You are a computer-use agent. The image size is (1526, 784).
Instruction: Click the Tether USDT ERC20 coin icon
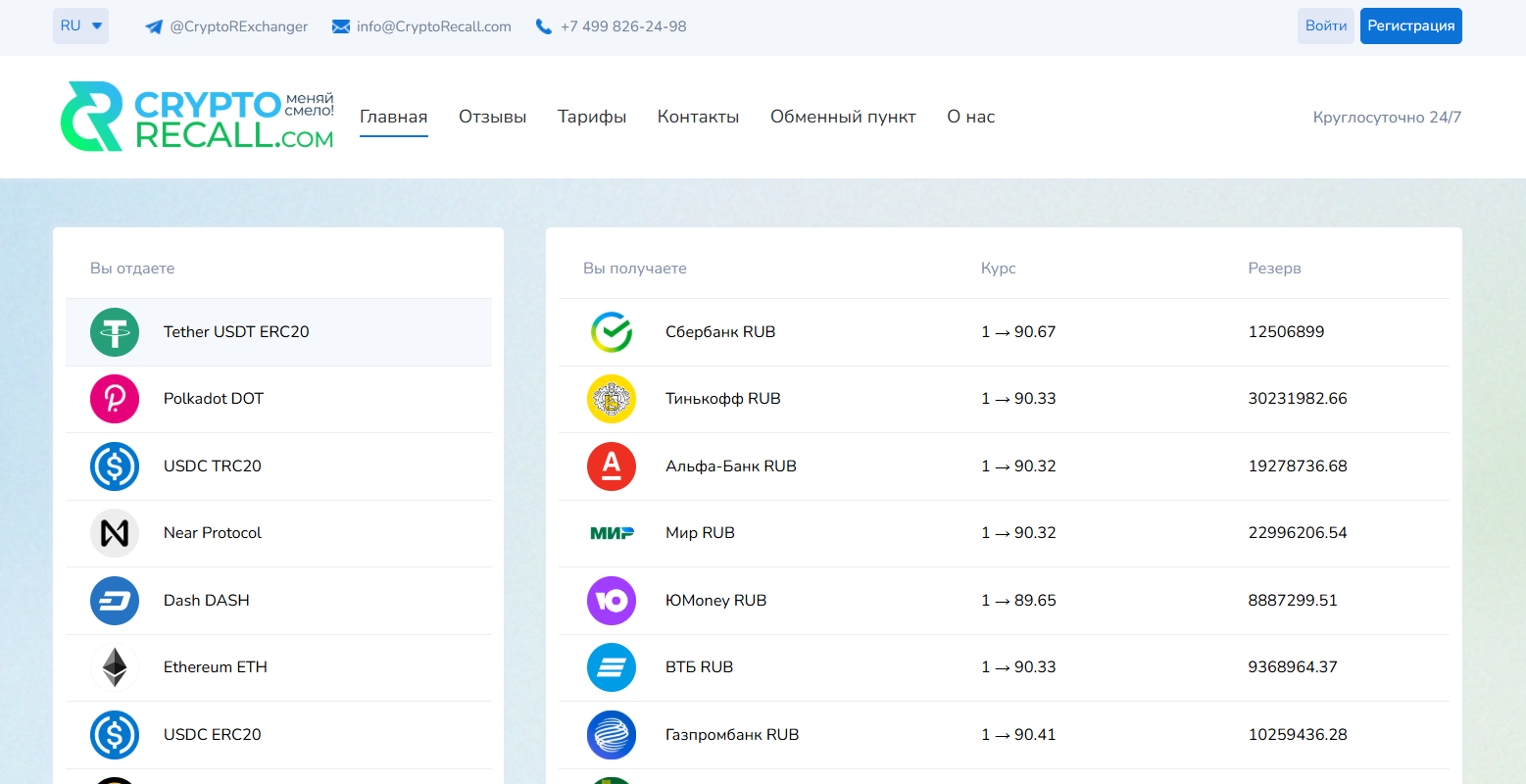click(115, 332)
